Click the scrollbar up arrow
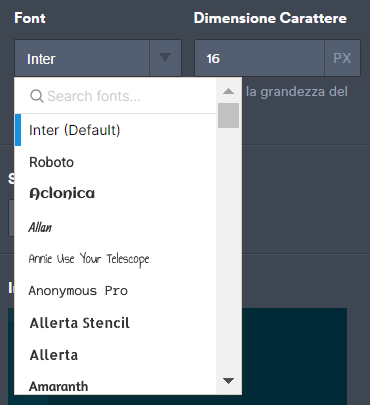Screen dimensions: 370x405 coord(228,91)
